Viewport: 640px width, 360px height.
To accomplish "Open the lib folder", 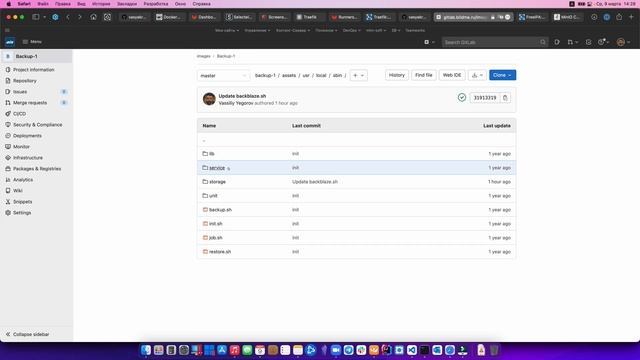I will pos(212,154).
